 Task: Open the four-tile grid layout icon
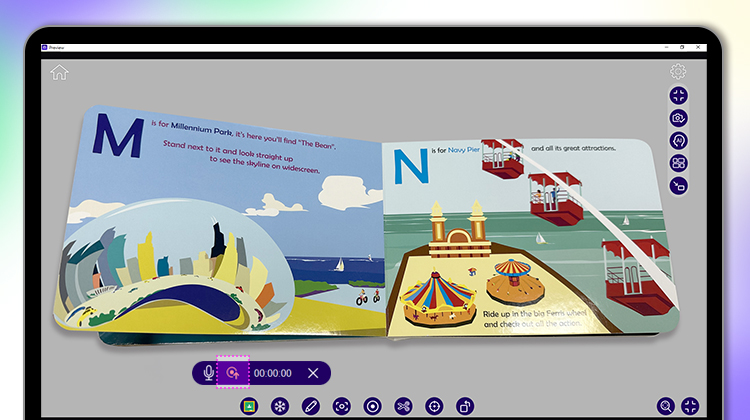pos(678,163)
